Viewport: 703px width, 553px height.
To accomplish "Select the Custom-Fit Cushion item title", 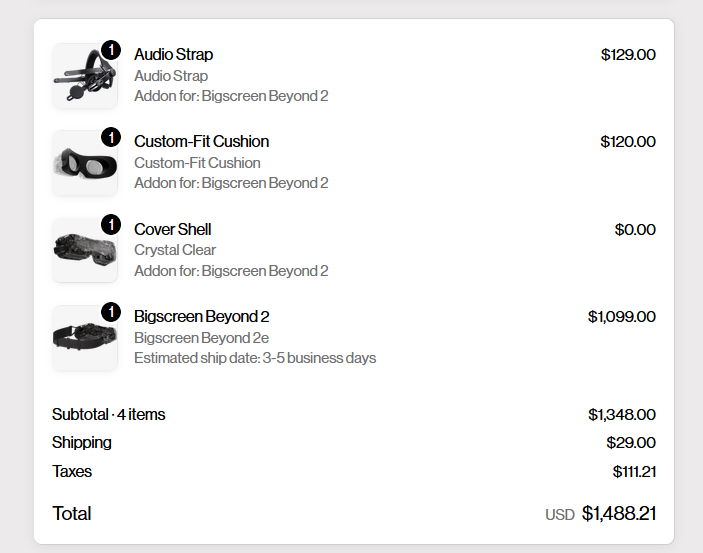I will point(201,141).
